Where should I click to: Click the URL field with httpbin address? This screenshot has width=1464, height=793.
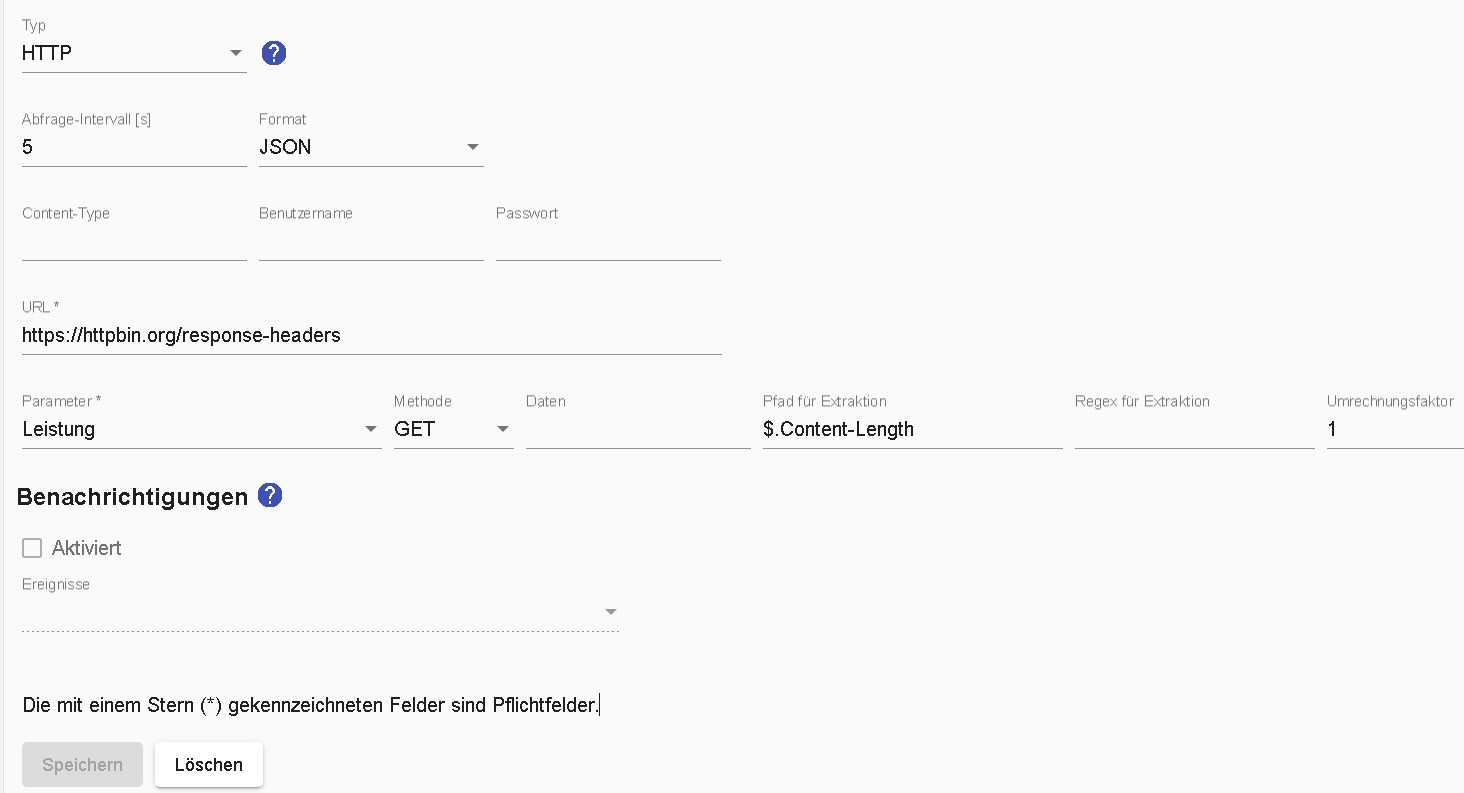[x=372, y=335]
